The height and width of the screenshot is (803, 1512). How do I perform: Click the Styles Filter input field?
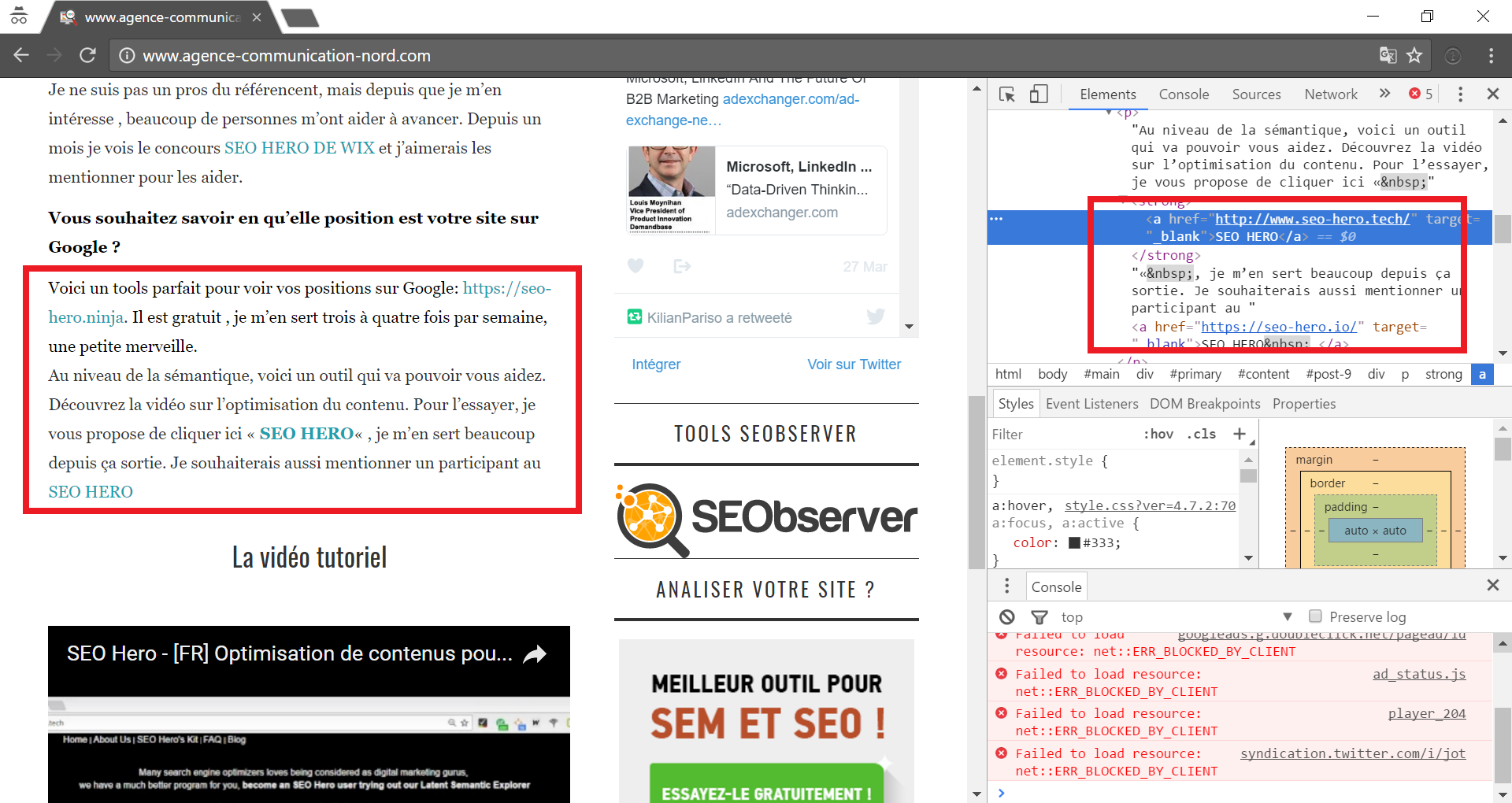[1063, 434]
